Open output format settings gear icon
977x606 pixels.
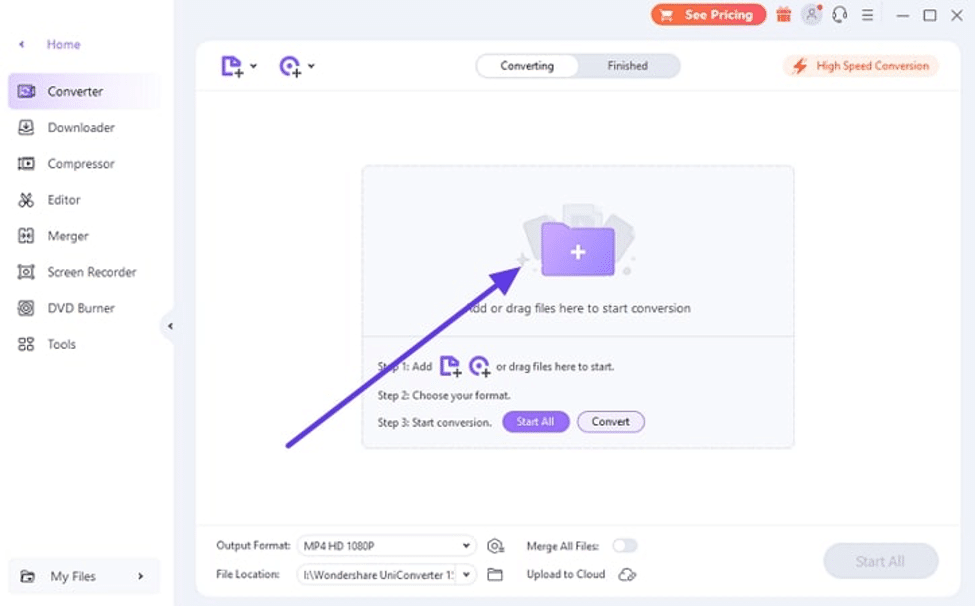point(495,546)
